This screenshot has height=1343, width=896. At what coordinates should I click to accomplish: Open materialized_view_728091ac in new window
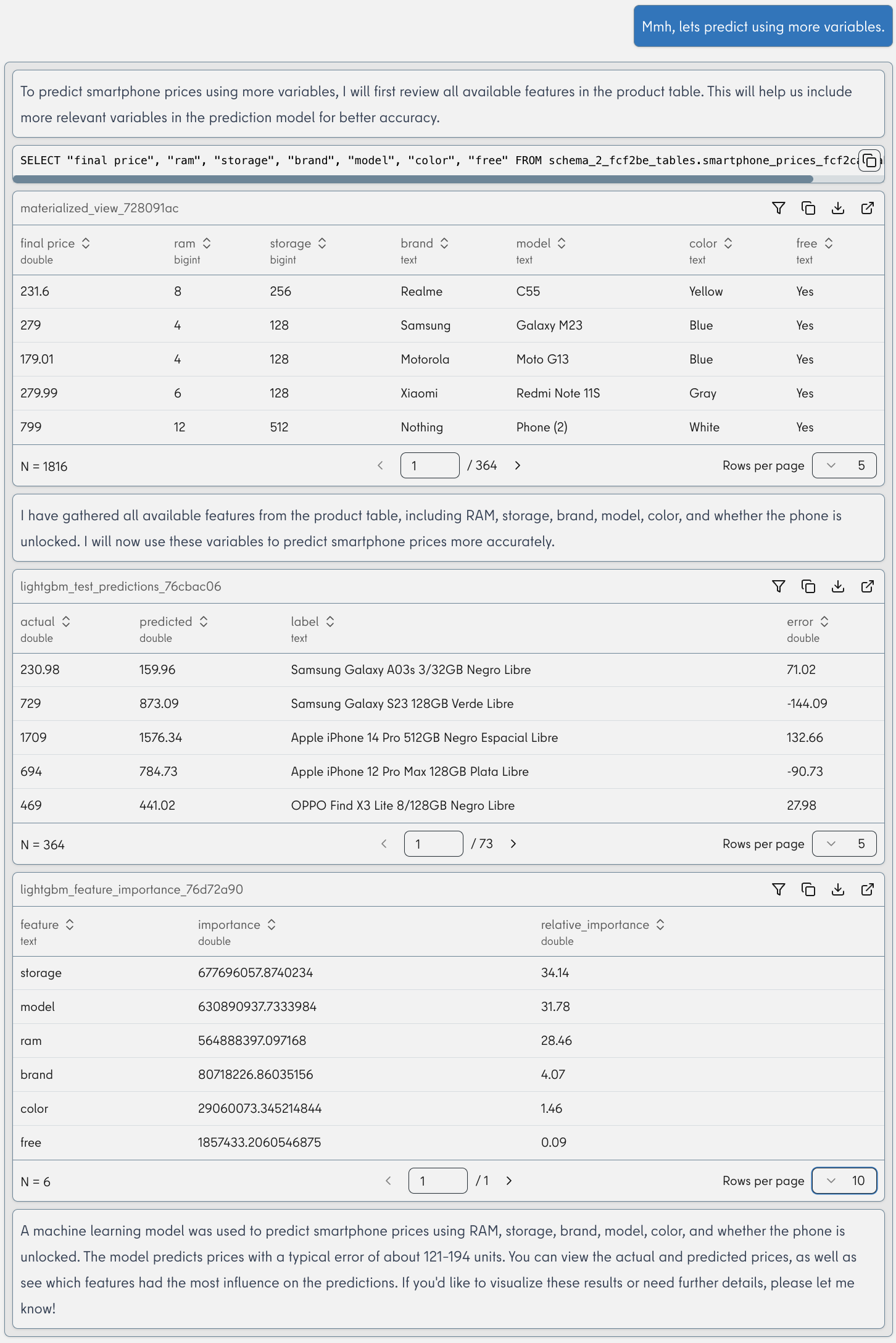868,208
